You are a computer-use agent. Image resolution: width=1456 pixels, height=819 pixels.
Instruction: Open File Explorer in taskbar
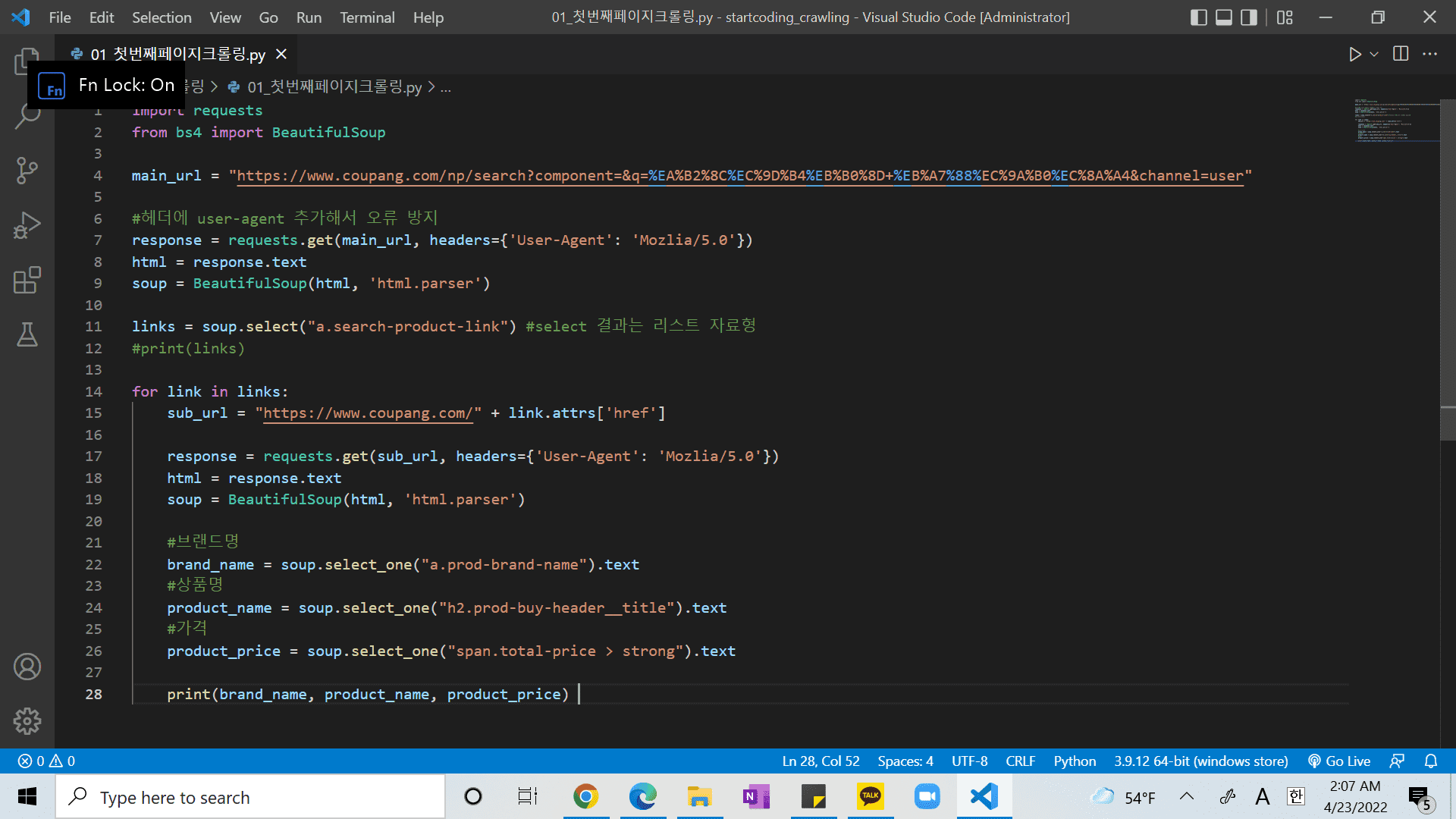[699, 797]
